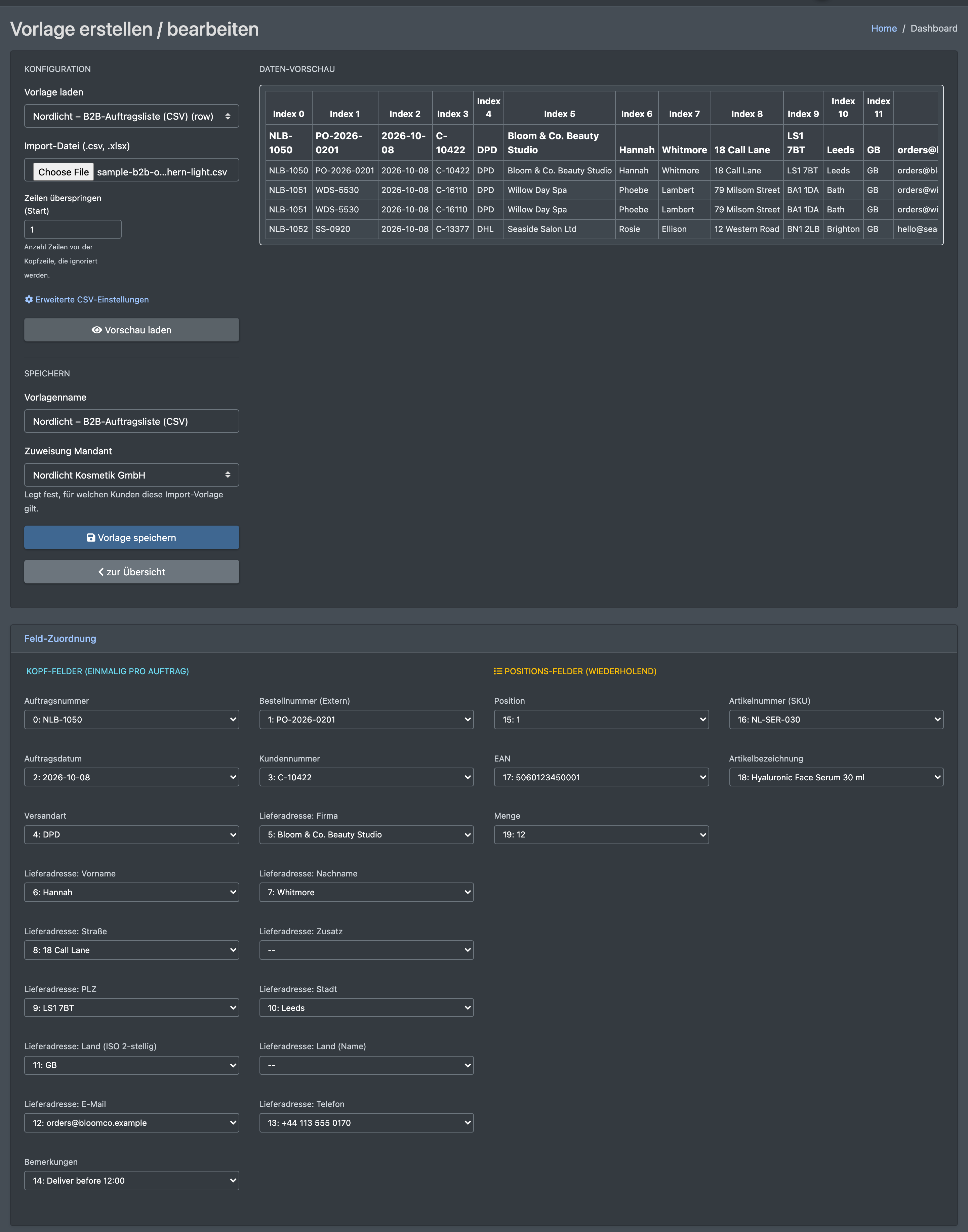Click the gear icon beside Erweiterte CSV-Einstellungen
Screen dimensions: 968x1232
coord(29,299)
